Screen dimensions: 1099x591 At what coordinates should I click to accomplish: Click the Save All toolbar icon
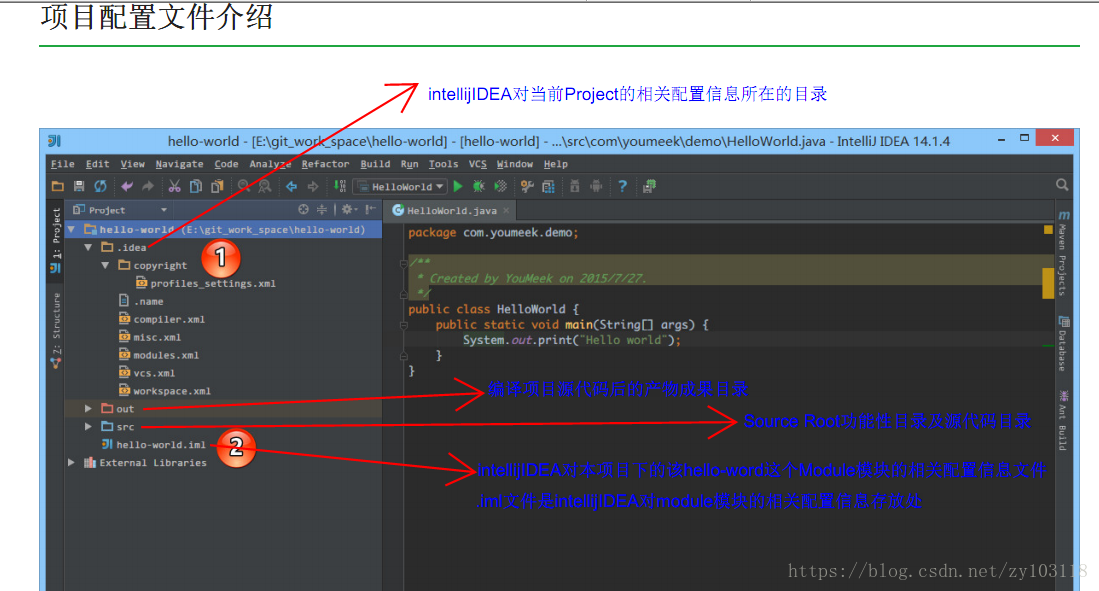tap(79, 186)
